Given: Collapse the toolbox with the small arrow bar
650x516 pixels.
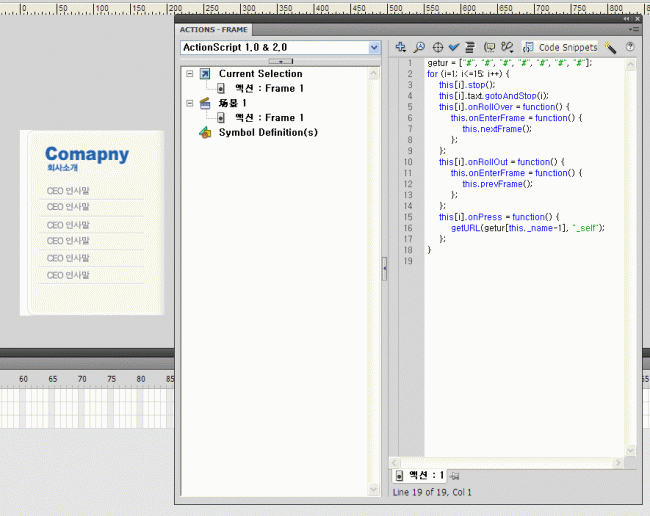Looking at the screenshot, I should (280, 61).
